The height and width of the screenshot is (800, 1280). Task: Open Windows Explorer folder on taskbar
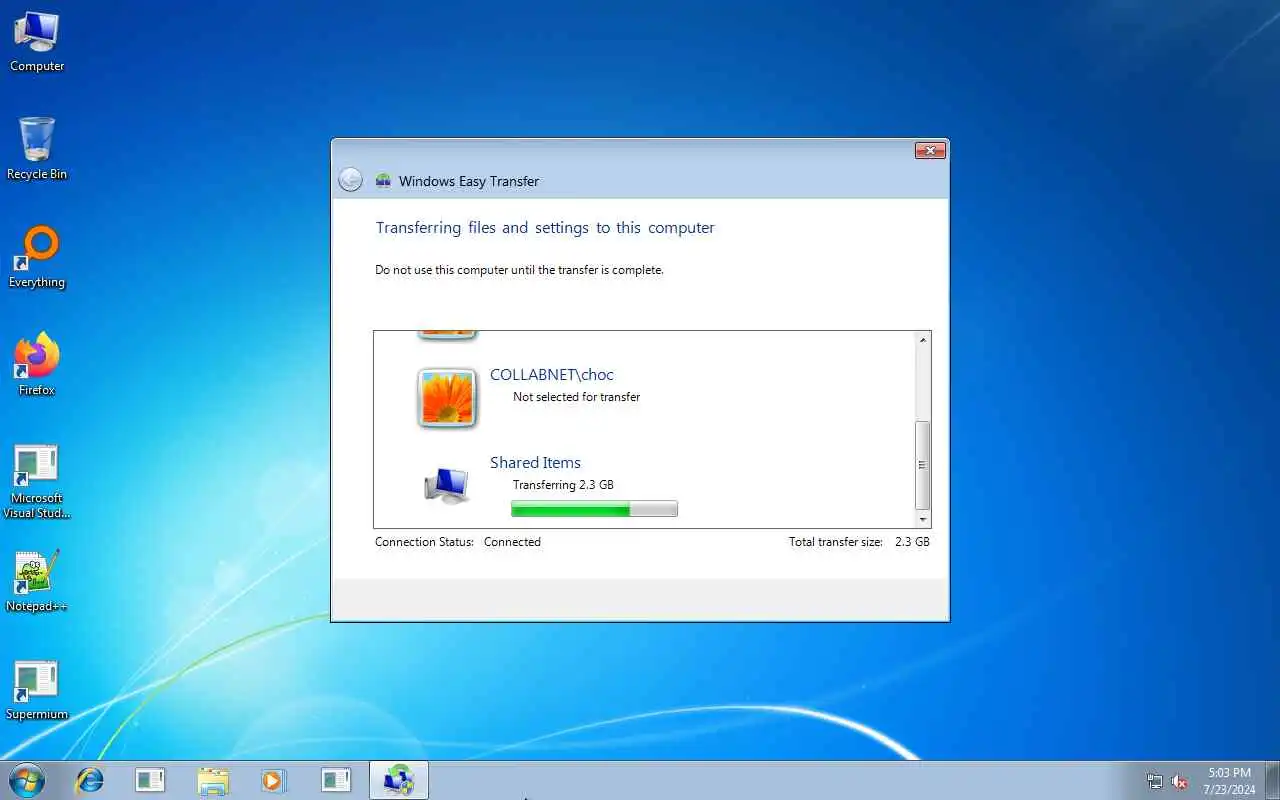pyautogui.click(x=213, y=780)
